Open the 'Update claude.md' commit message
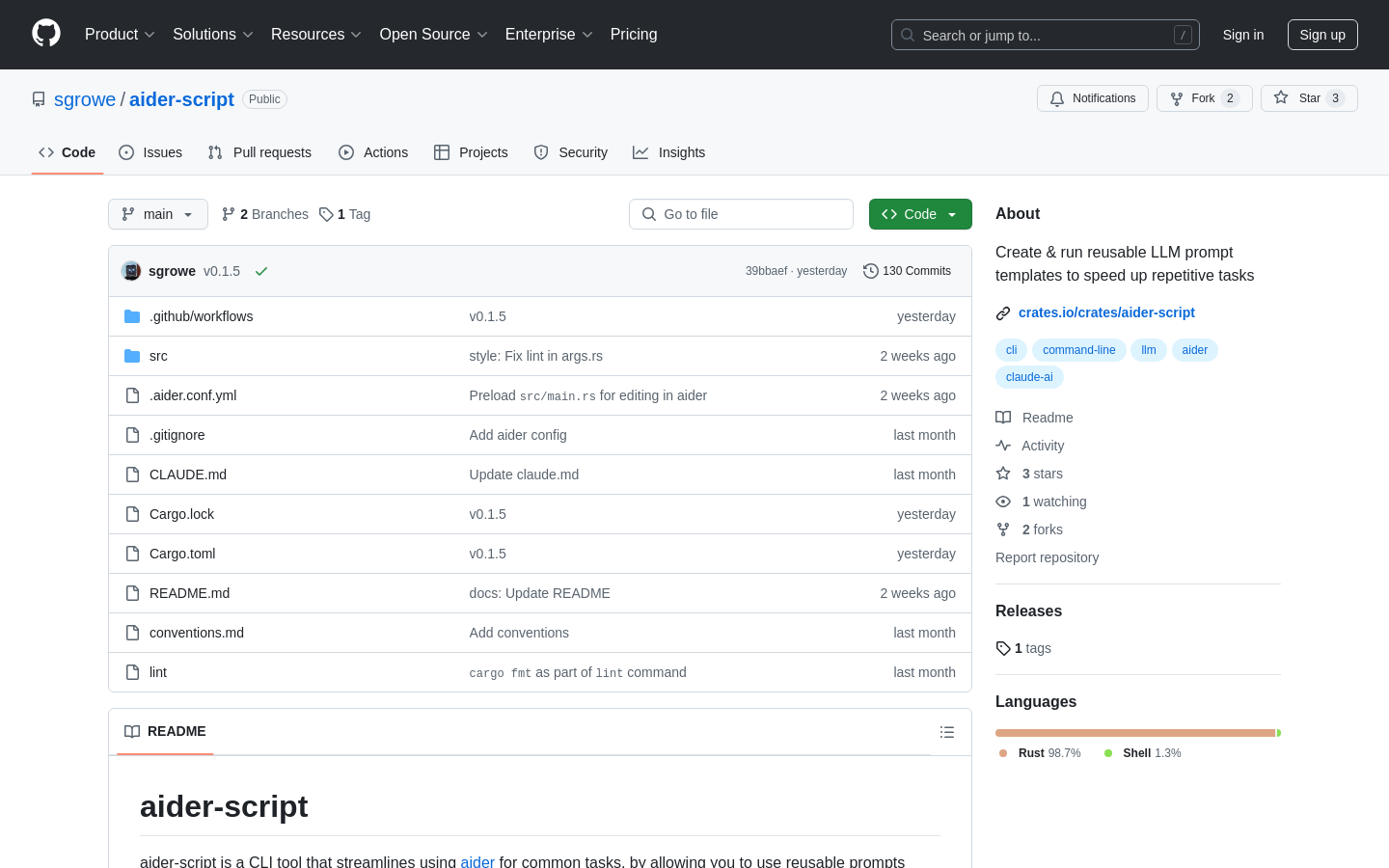 click(524, 475)
